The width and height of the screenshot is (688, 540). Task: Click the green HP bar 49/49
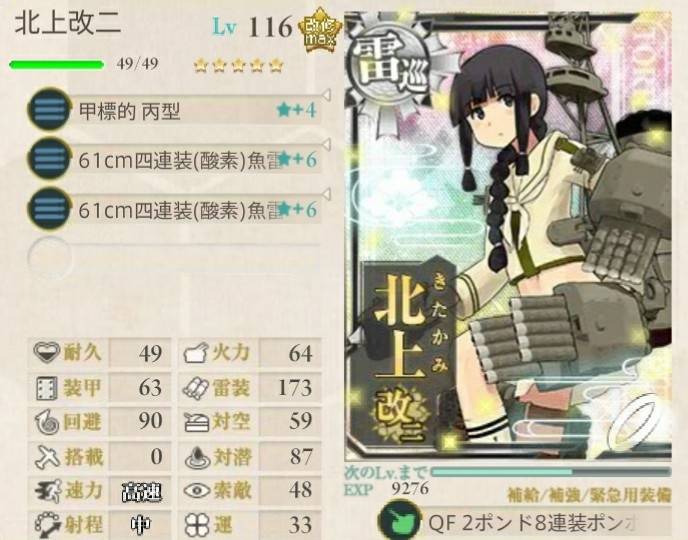coord(57,65)
